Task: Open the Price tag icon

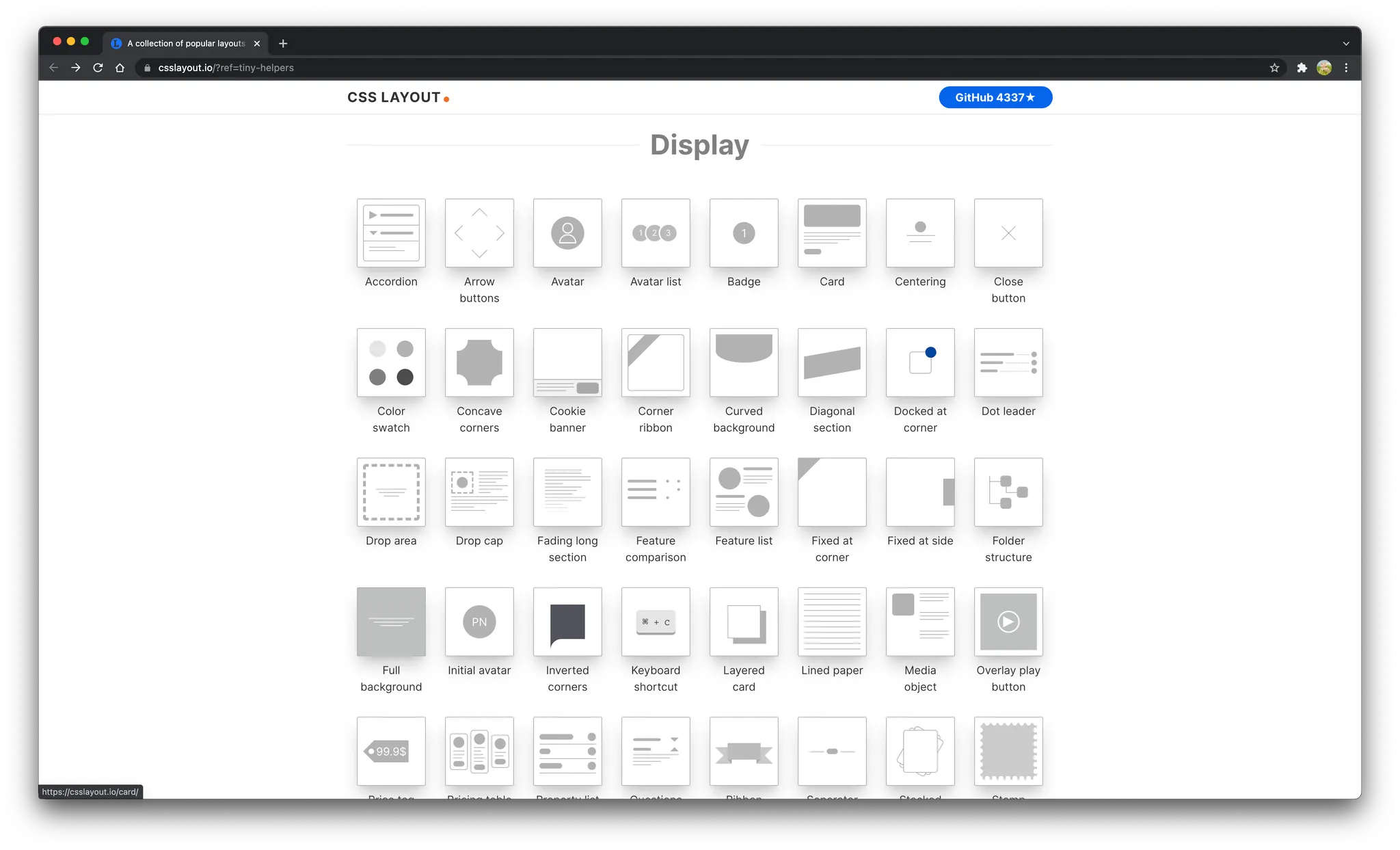Action: tap(391, 751)
